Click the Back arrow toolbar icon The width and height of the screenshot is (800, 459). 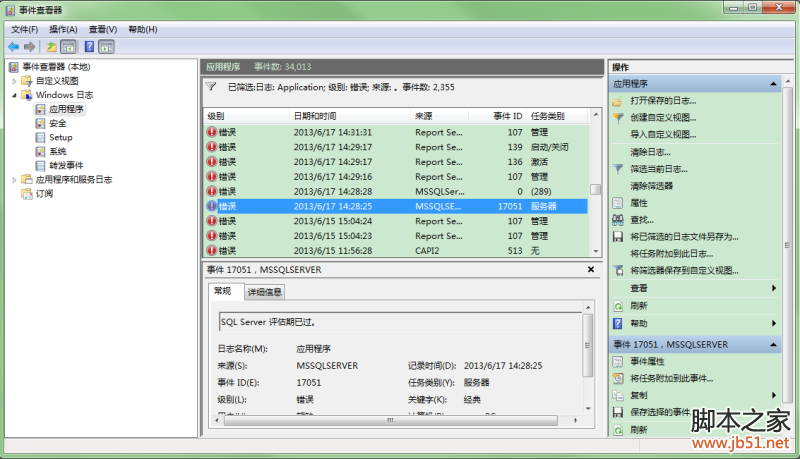13,47
